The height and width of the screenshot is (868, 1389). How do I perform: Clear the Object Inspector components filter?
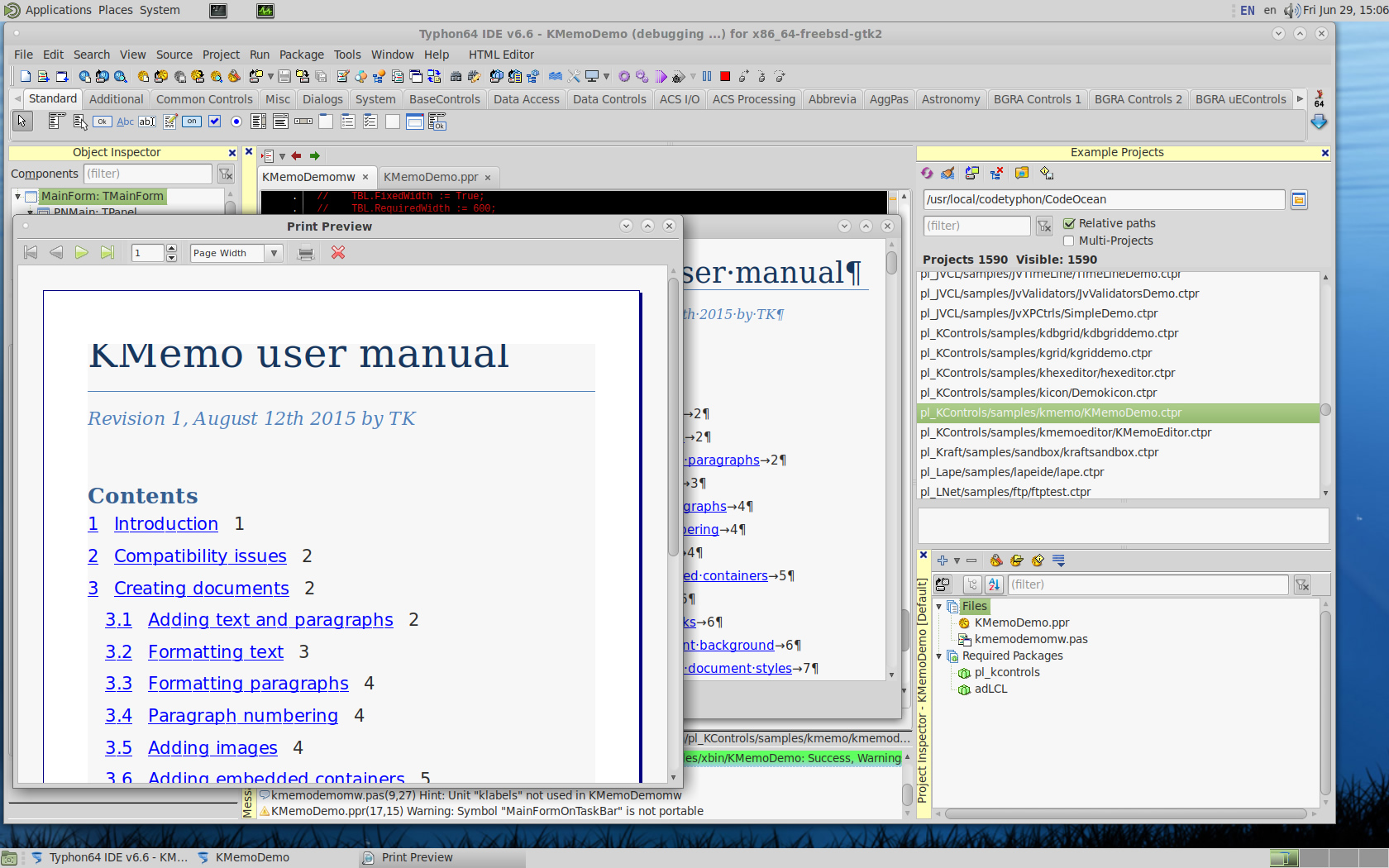(226, 174)
